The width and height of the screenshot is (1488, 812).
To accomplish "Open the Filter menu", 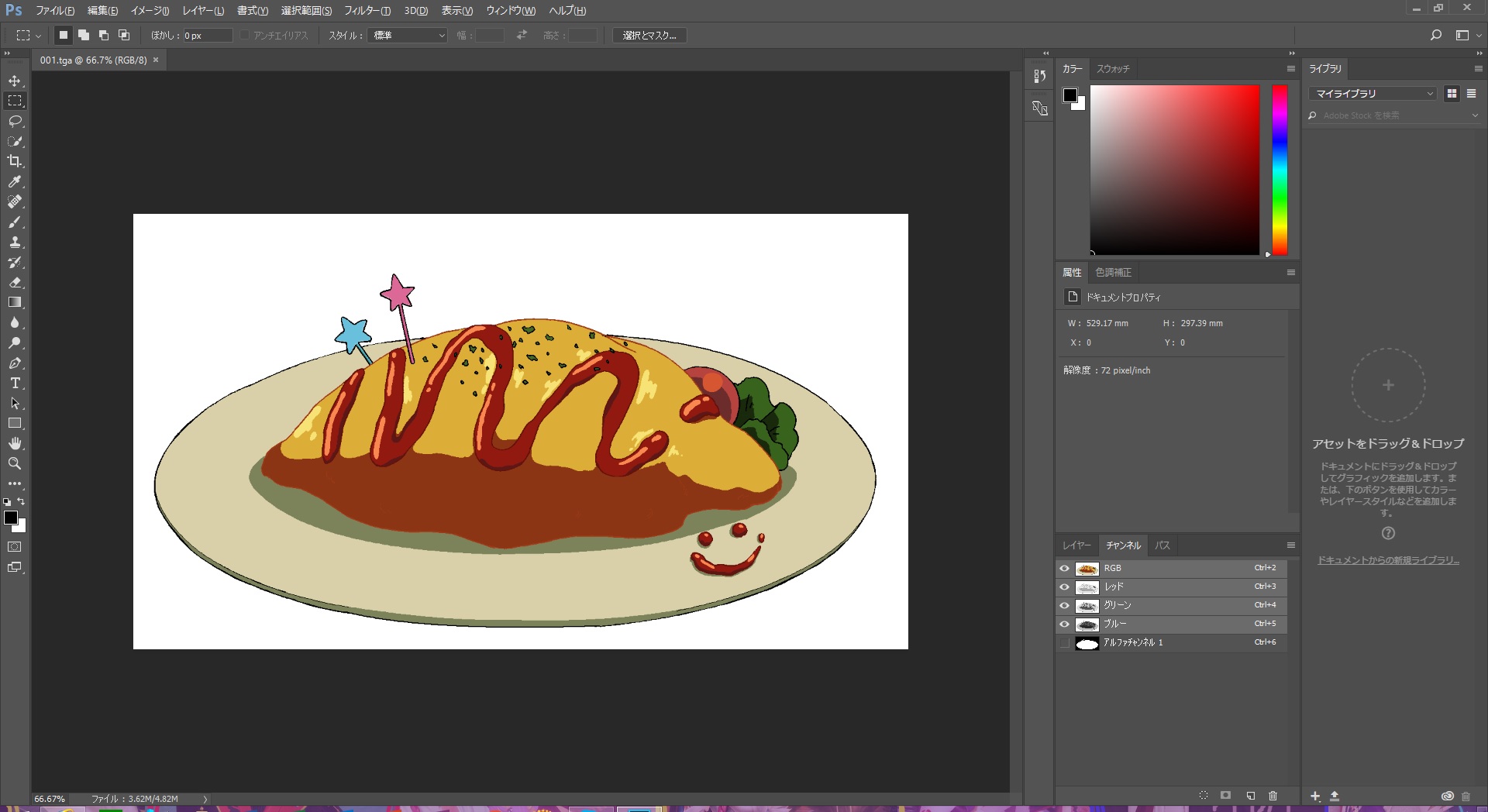I will pyautogui.click(x=367, y=11).
